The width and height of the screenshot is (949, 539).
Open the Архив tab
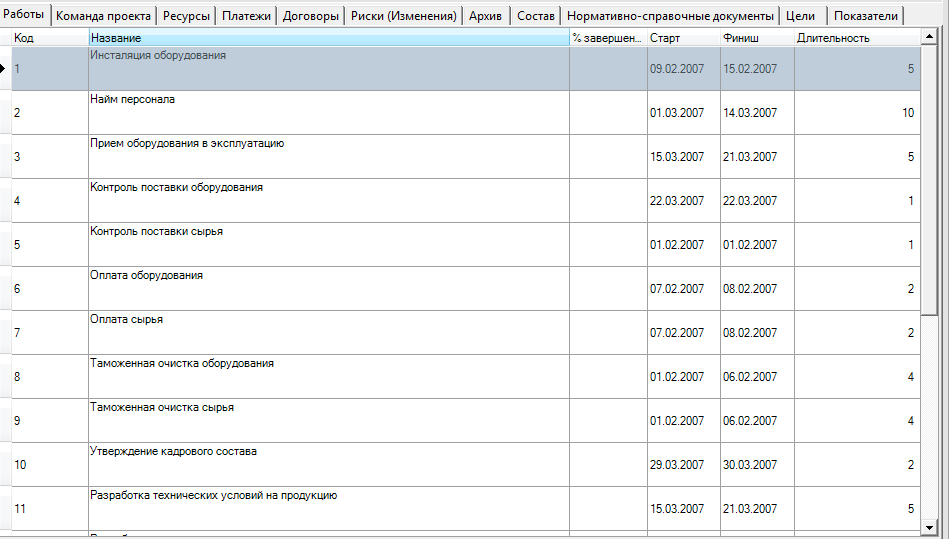point(486,16)
